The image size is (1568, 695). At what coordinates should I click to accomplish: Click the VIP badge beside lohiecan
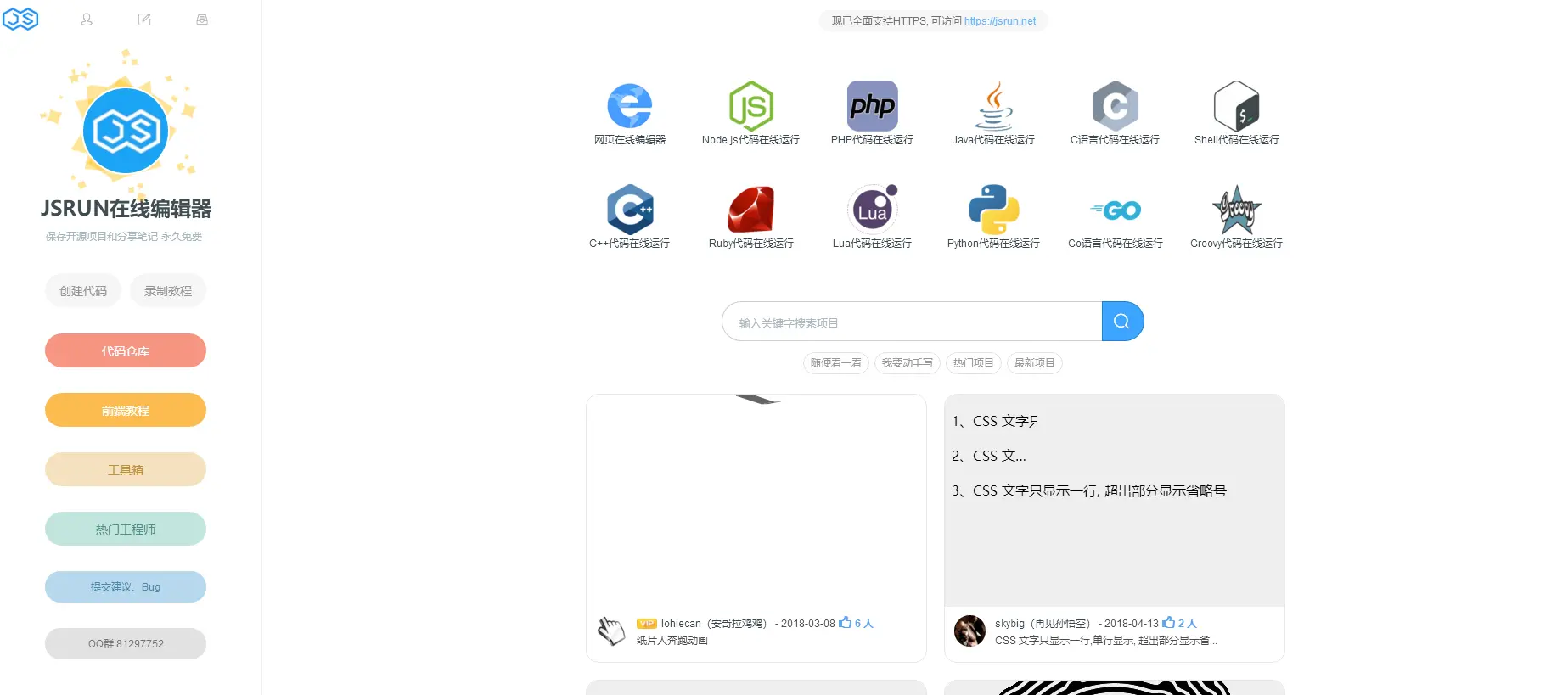[647, 624]
